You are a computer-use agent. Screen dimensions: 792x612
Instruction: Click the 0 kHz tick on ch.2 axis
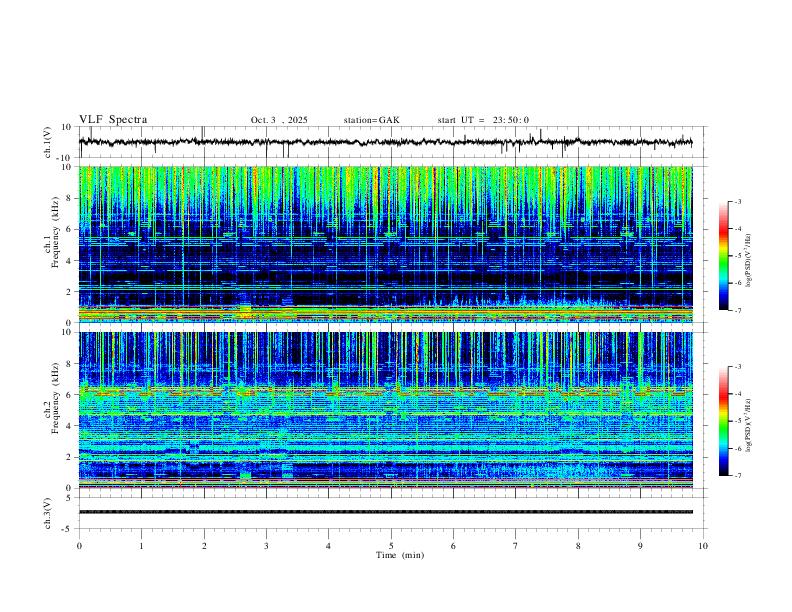pos(69,488)
